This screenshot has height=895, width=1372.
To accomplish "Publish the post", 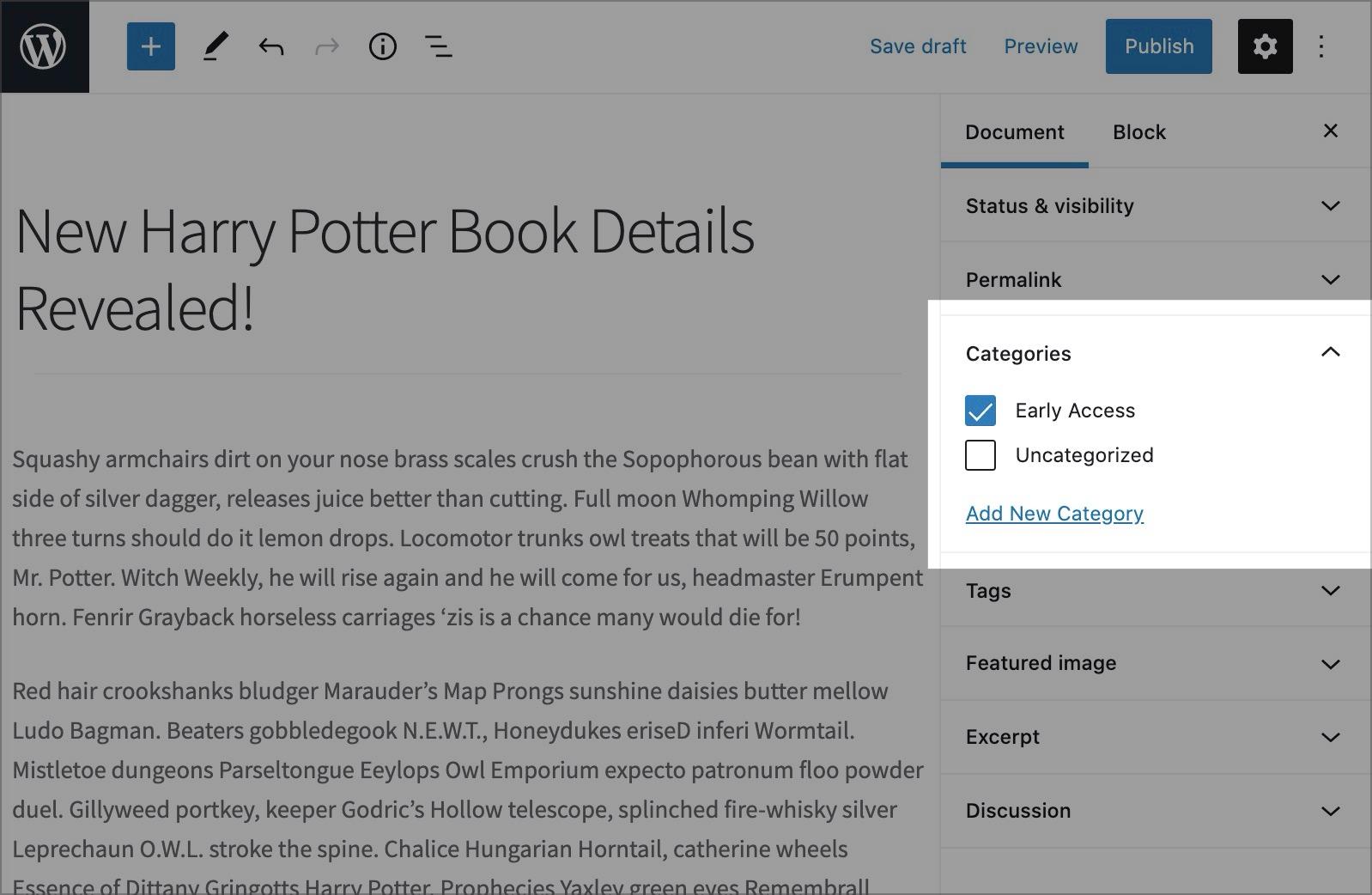I will (x=1159, y=46).
